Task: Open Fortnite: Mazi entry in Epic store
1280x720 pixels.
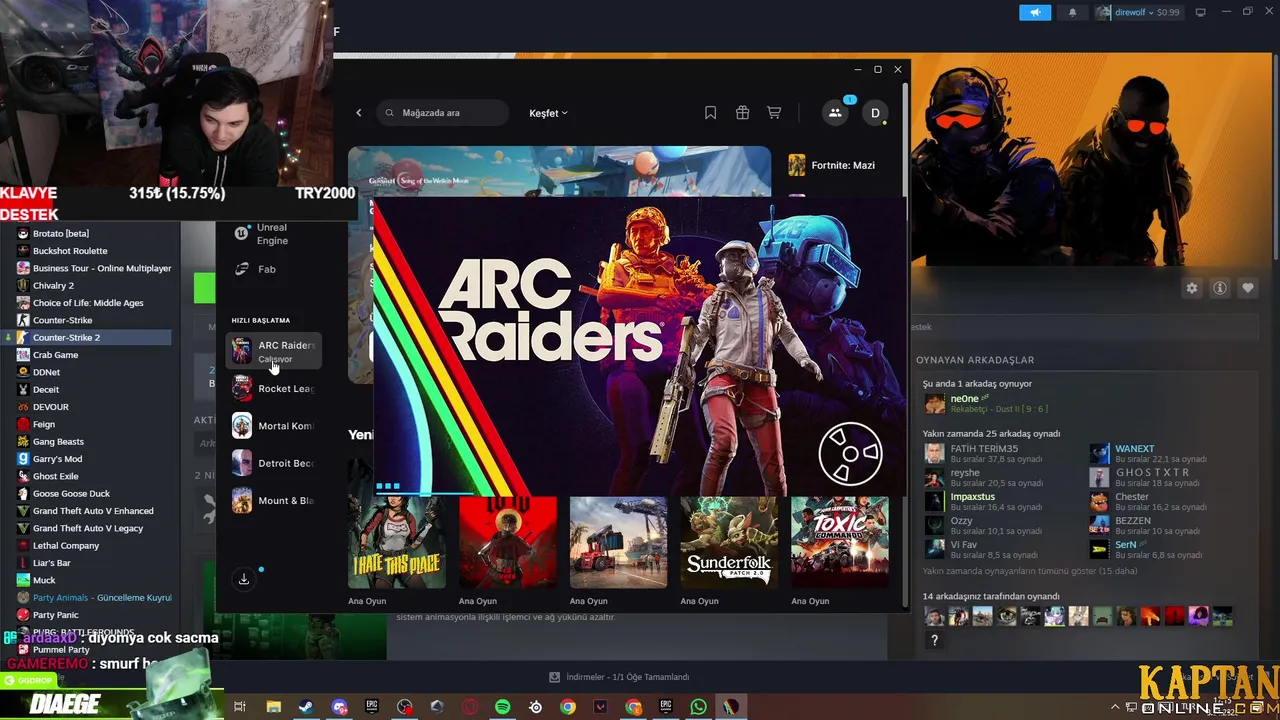Action: coord(832,165)
